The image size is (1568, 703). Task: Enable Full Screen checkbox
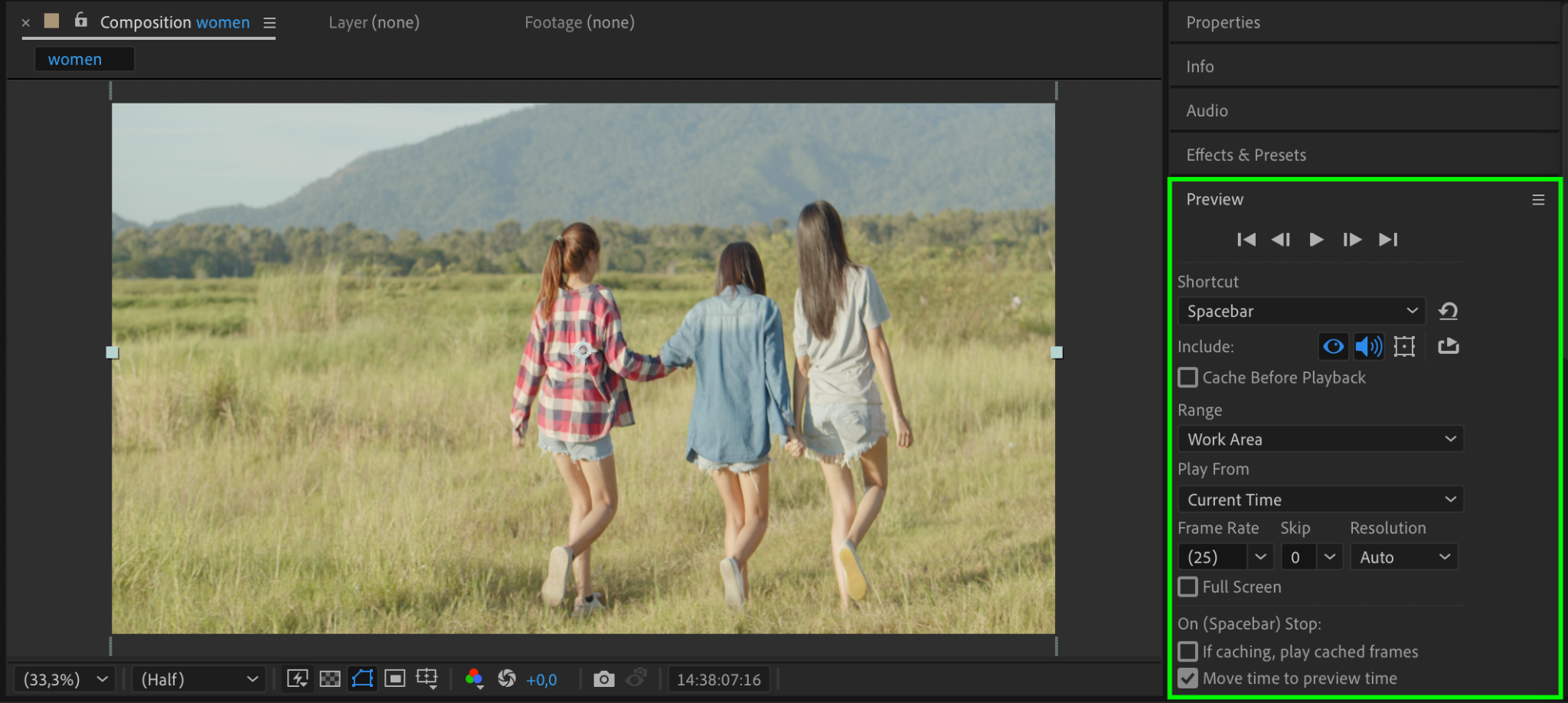point(1187,587)
